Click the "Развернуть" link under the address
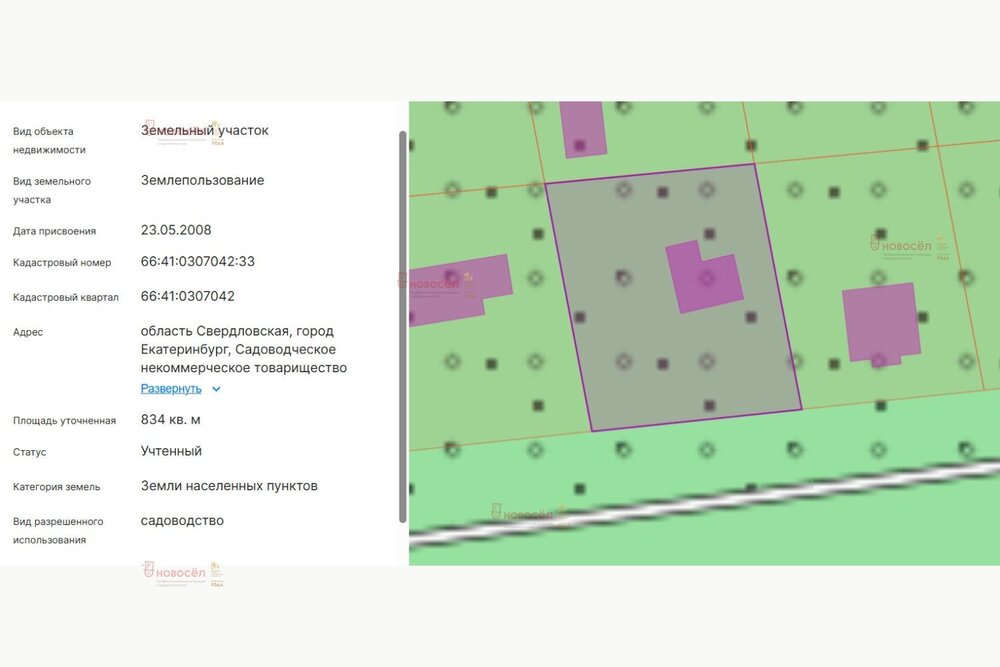Image resolution: width=1000 pixels, height=667 pixels. point(171,389)
